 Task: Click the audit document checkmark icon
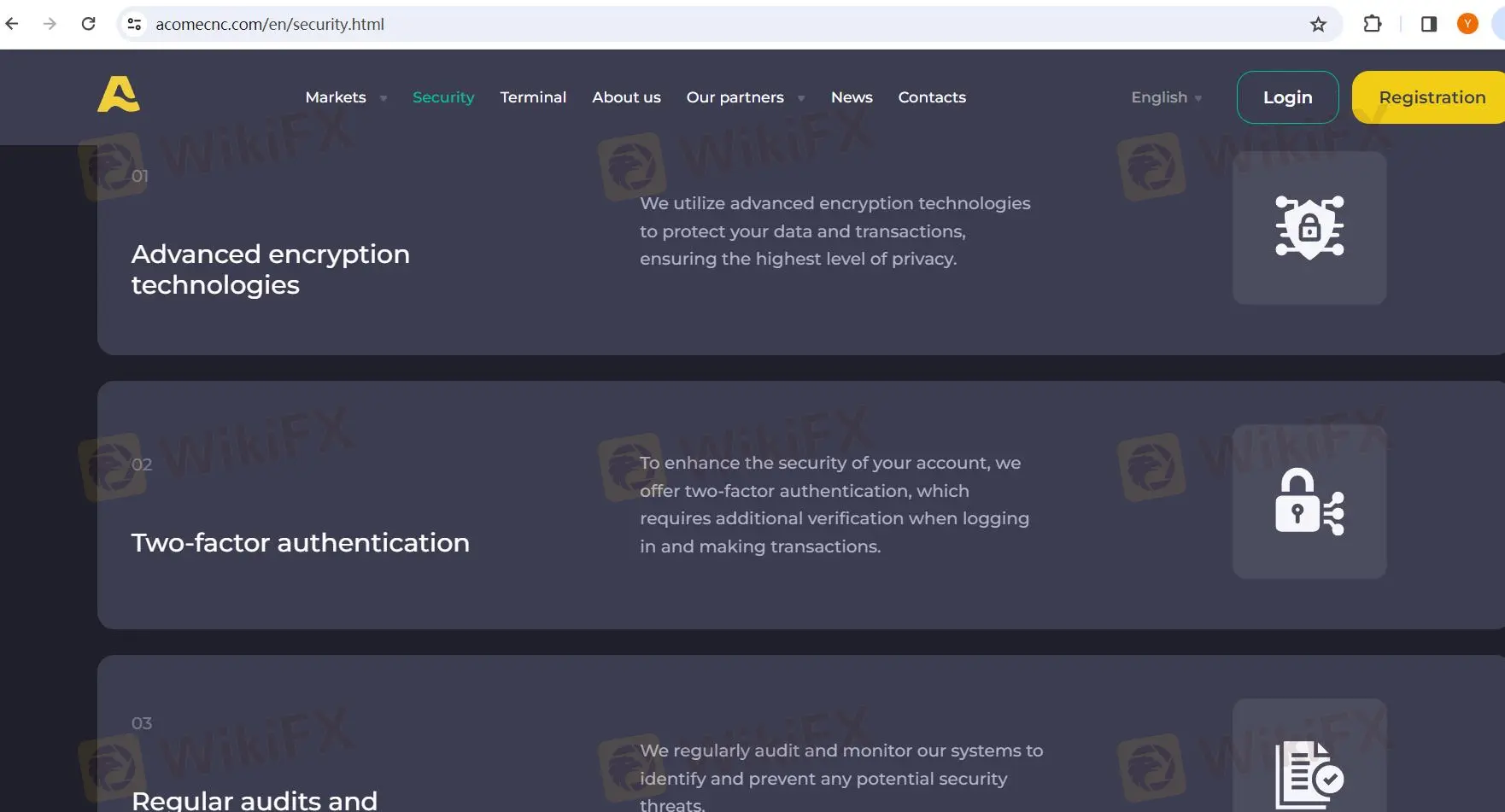[1309, 774]
